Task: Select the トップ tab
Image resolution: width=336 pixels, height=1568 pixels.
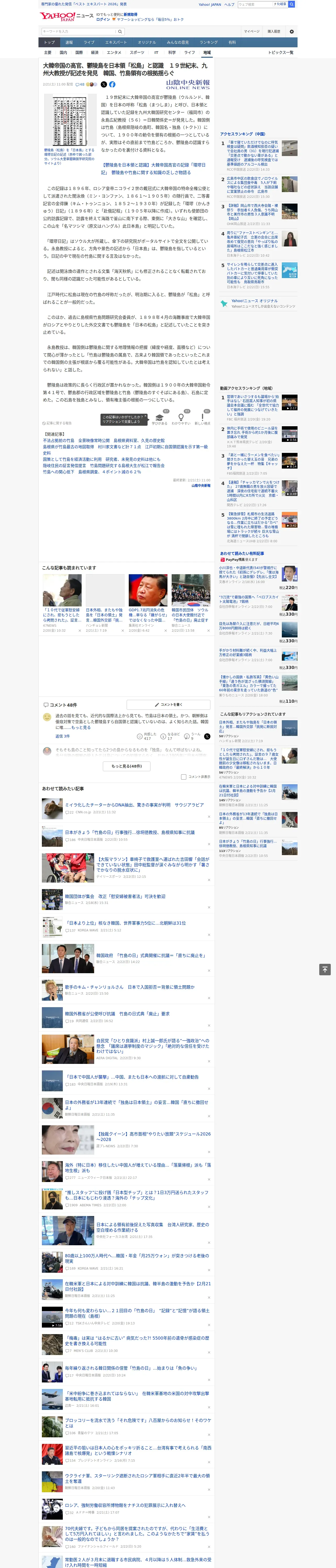Action: click(x=49, y=42)
